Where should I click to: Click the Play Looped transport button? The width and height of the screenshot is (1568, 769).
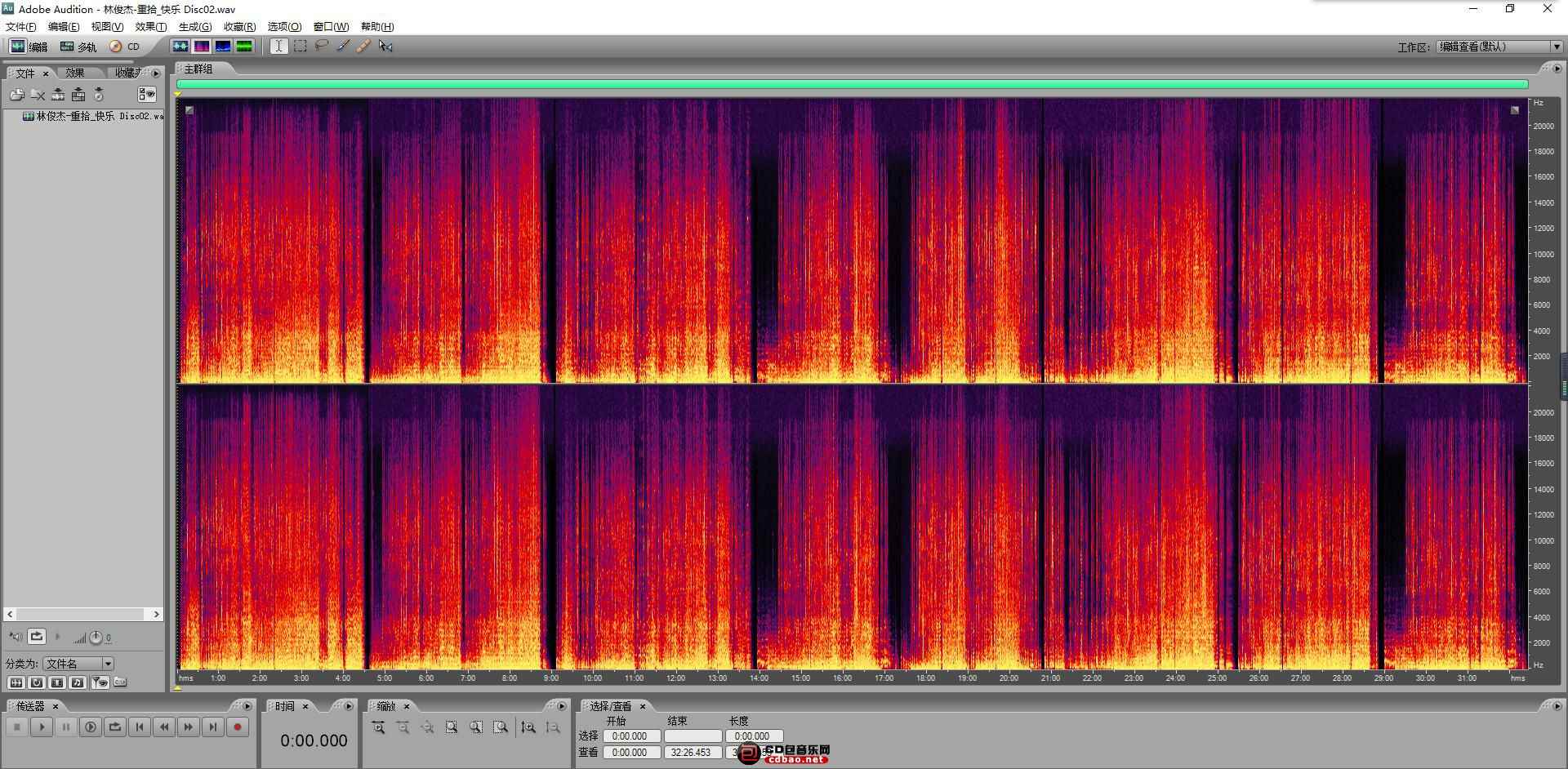[x=115, y=727]
